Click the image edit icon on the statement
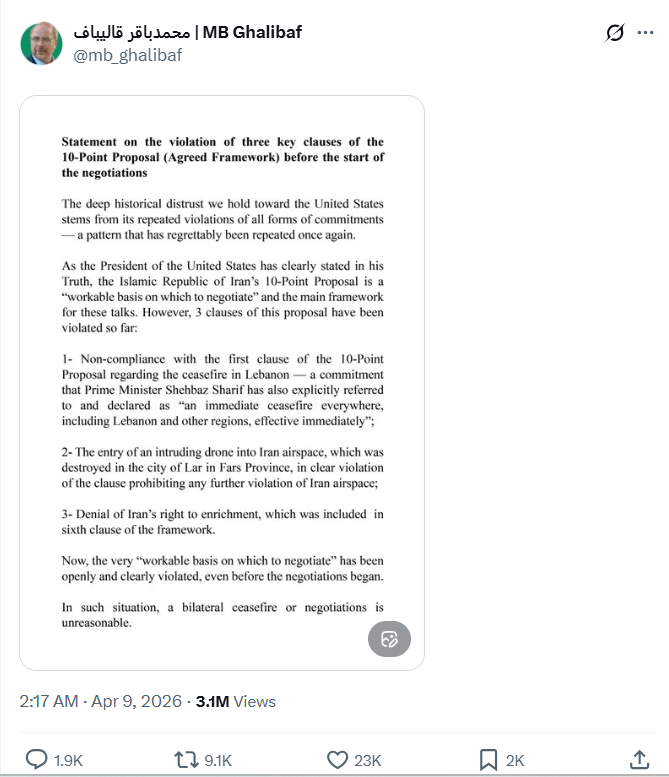Viewport: 669px width, 777px height. click(389, 639)
